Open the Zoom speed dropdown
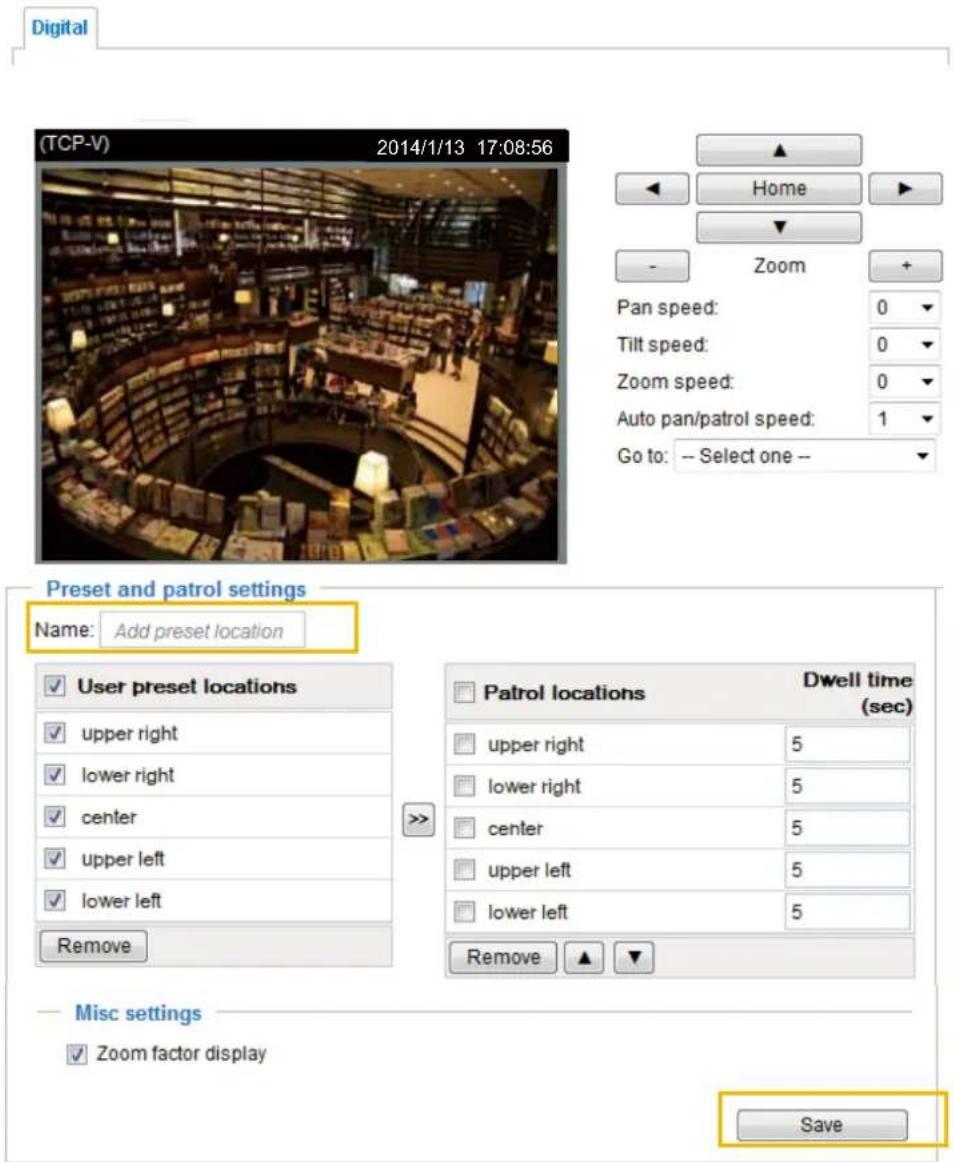The image size is (954, 1162). point(904,382)
